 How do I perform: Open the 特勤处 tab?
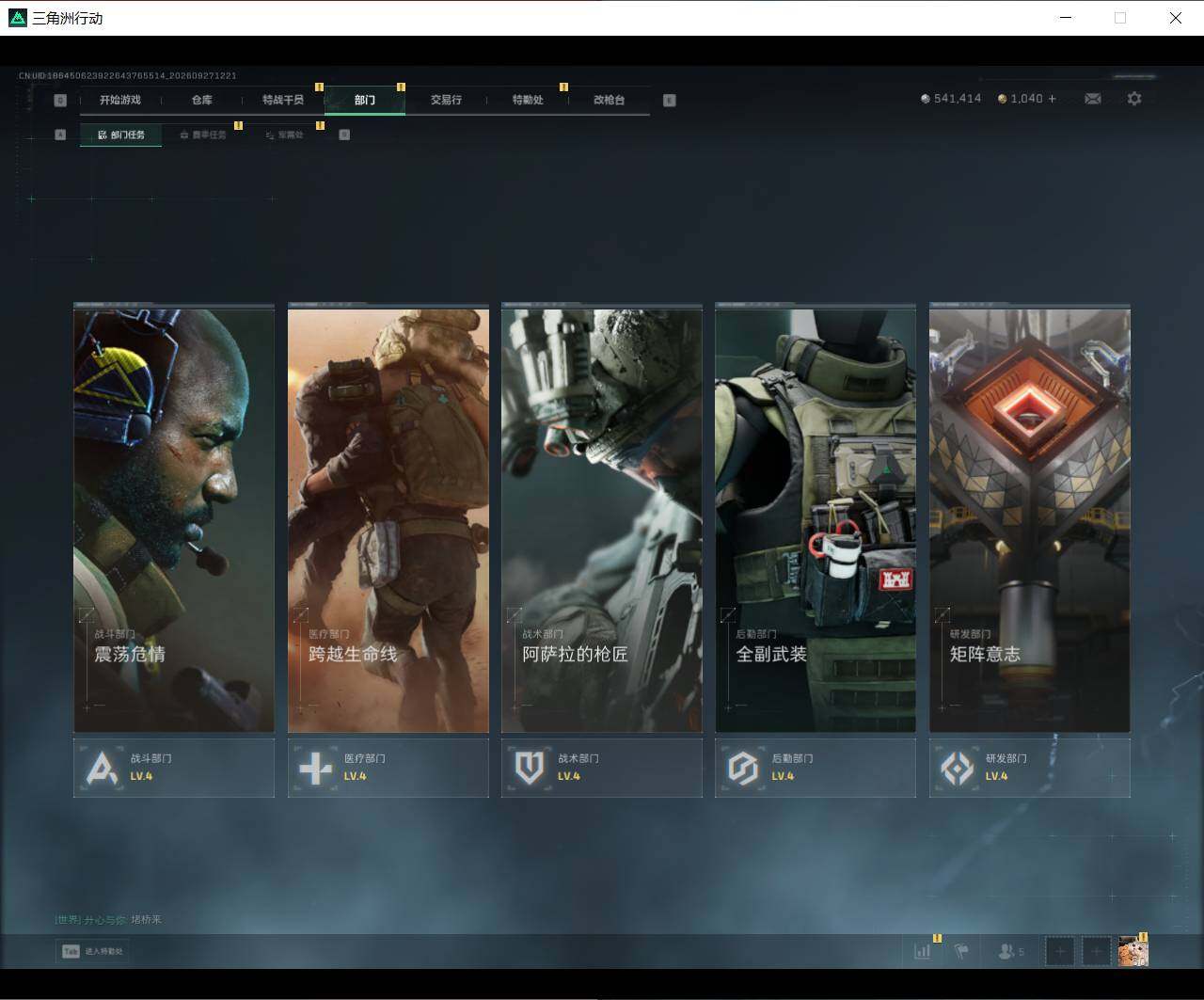(x=528, y=100)
